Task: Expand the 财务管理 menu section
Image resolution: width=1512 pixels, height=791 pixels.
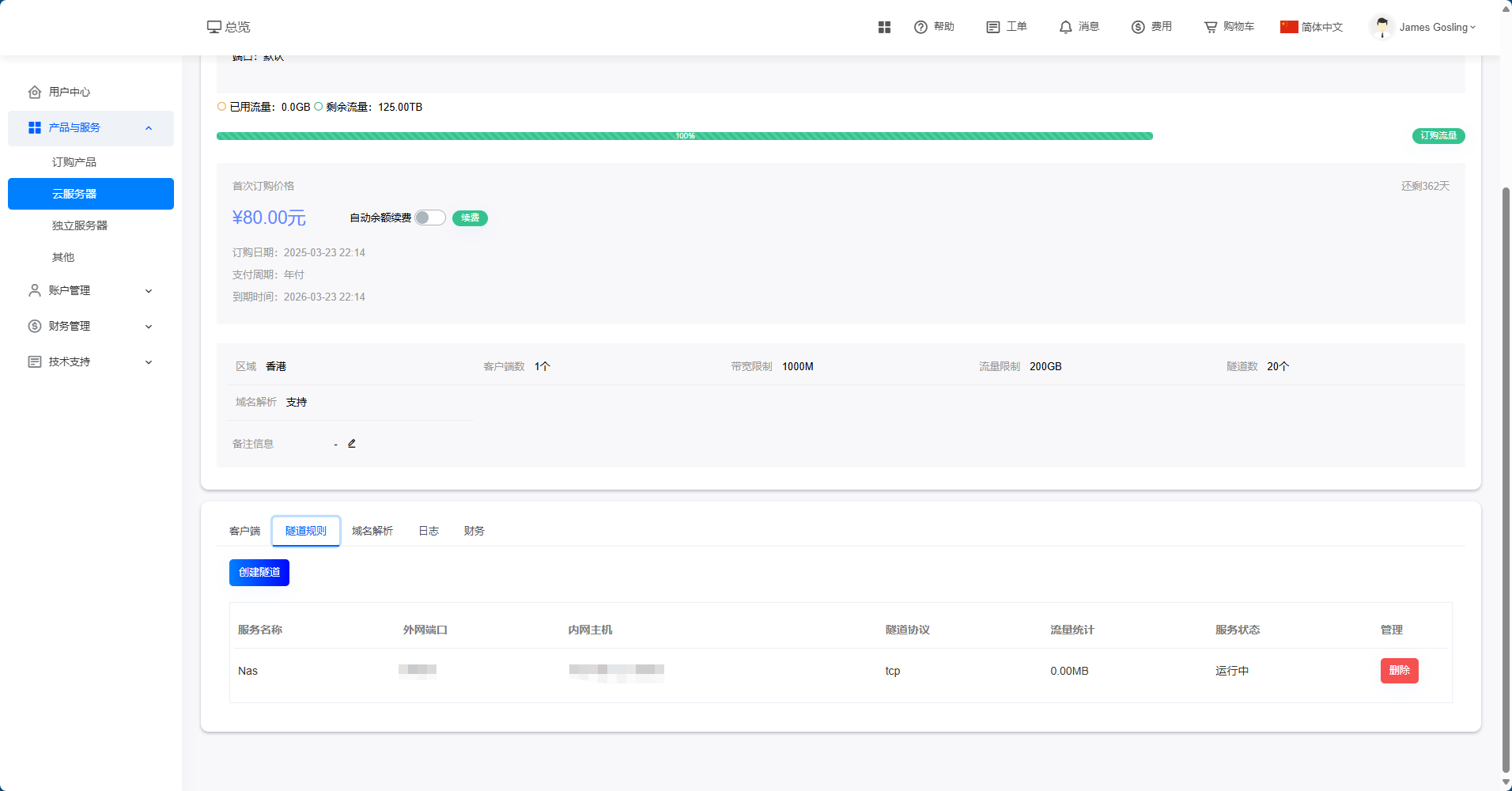Action: (x=149, y=327)
